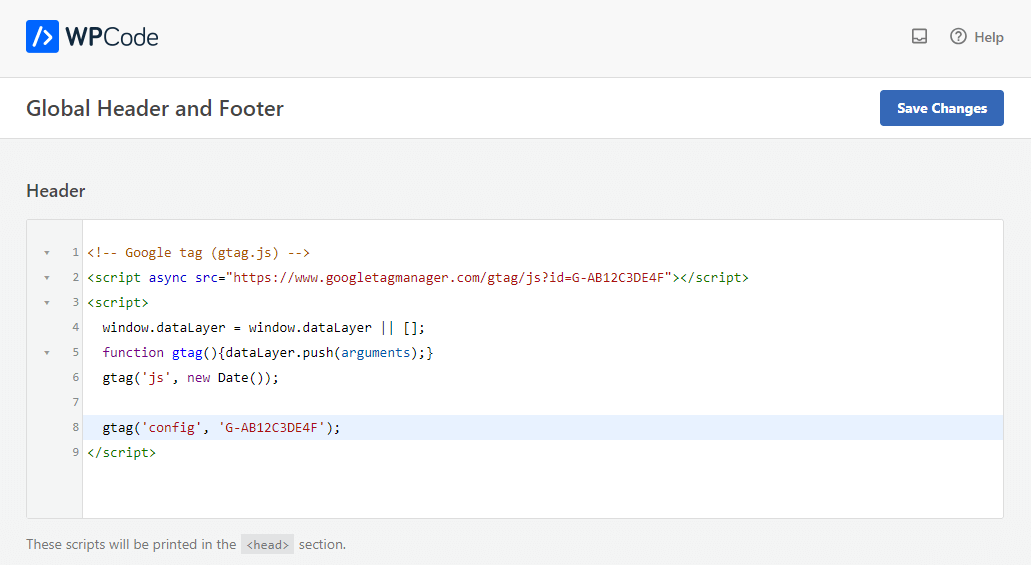Image resolution: width=1031 pixels, height=565 pixels.
Task: Fold the gtag function at line 5
Action: coord(46,353)
